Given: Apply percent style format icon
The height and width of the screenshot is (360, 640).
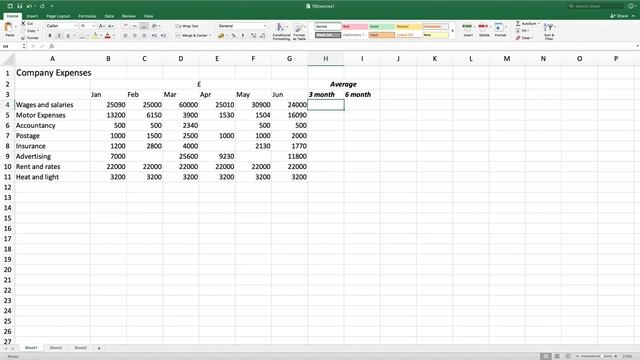Looking at the screenshot, I should tap(234, 36).
